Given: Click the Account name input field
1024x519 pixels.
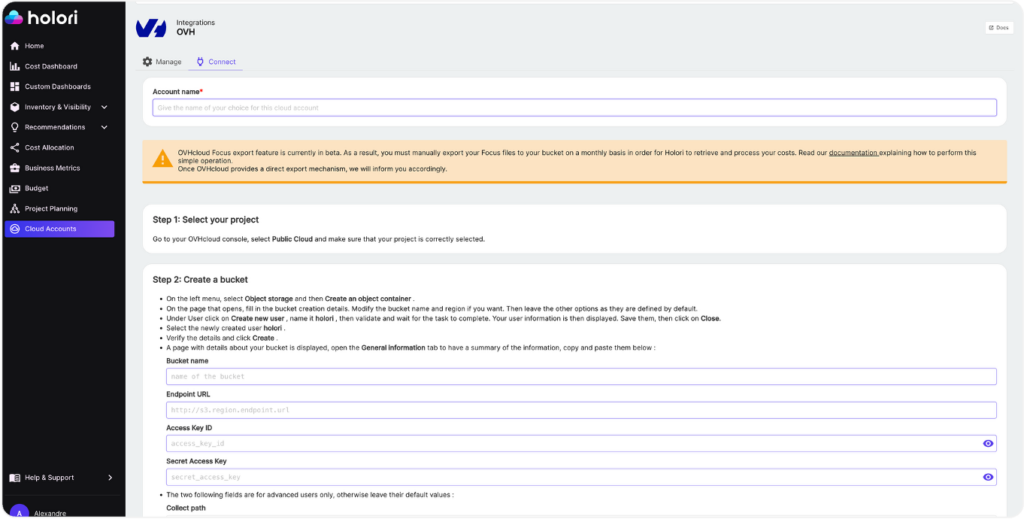Looking at the screenshot, I should pyautogui.click(x=574, y=108).
